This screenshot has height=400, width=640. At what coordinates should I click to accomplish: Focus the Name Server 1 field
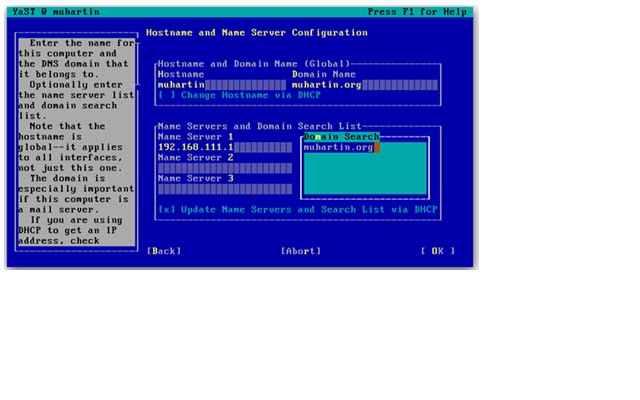[225, 147]
